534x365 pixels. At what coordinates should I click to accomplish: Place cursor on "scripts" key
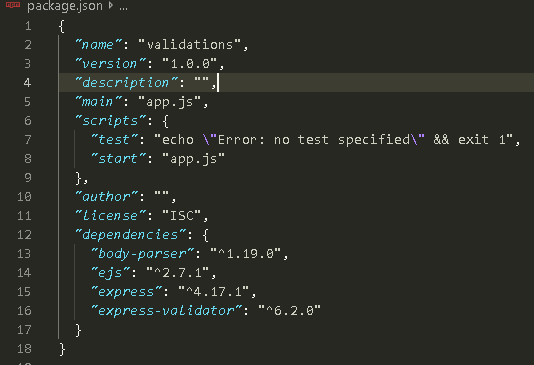point(111,121)
